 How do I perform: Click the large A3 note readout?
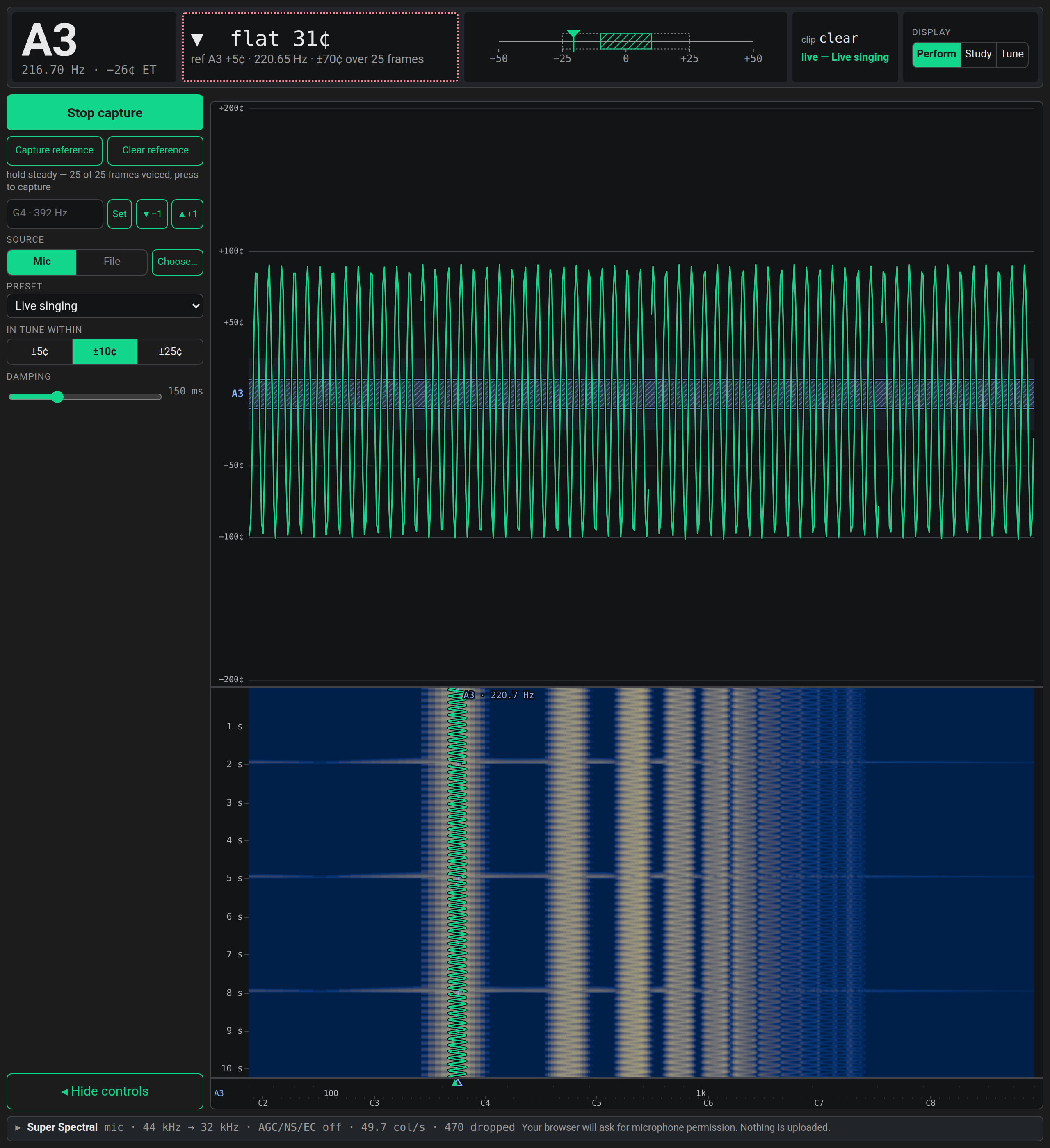tap(50, 41)
